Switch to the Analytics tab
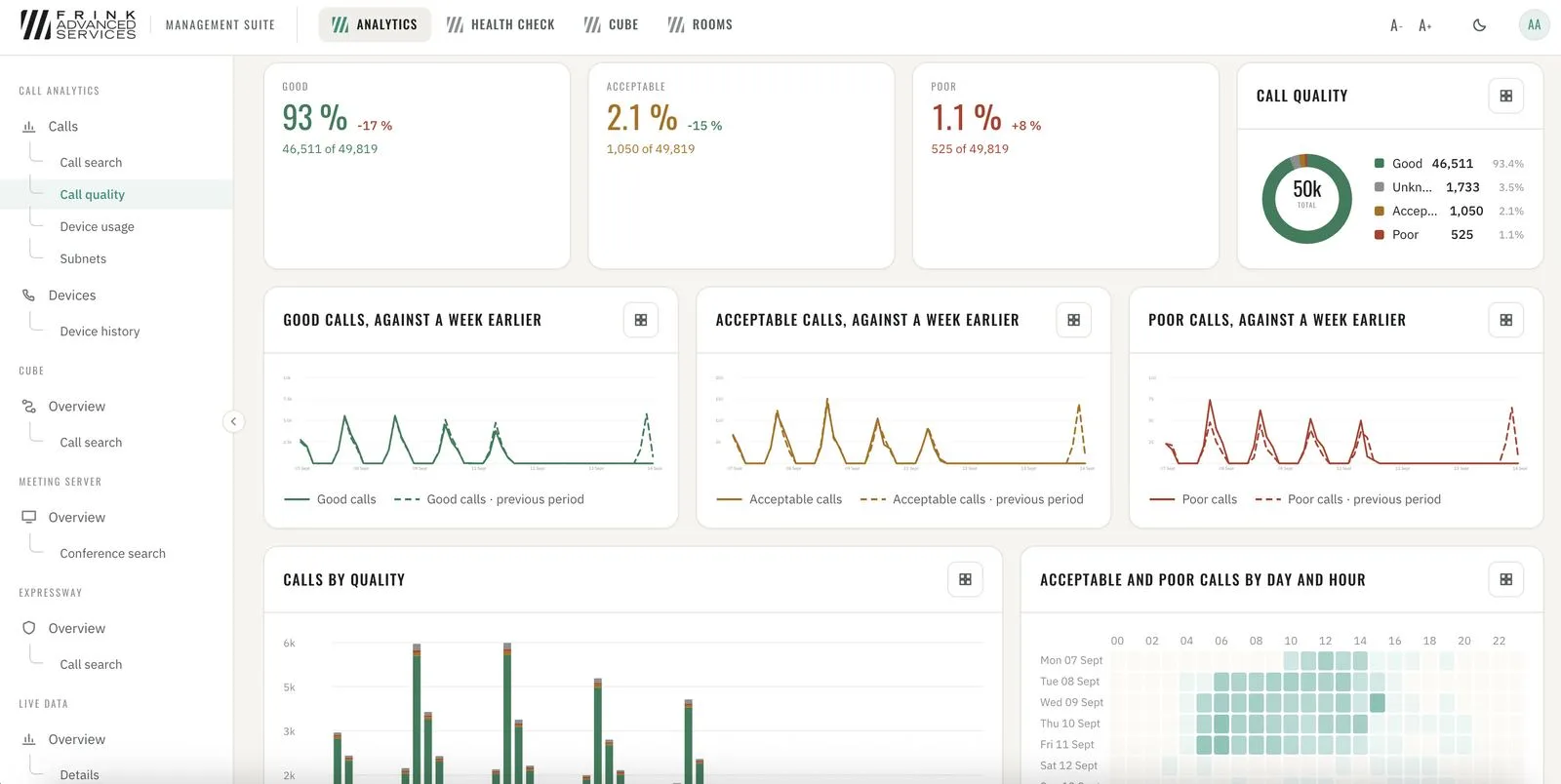1561x784 pixels. coord(375,24)
